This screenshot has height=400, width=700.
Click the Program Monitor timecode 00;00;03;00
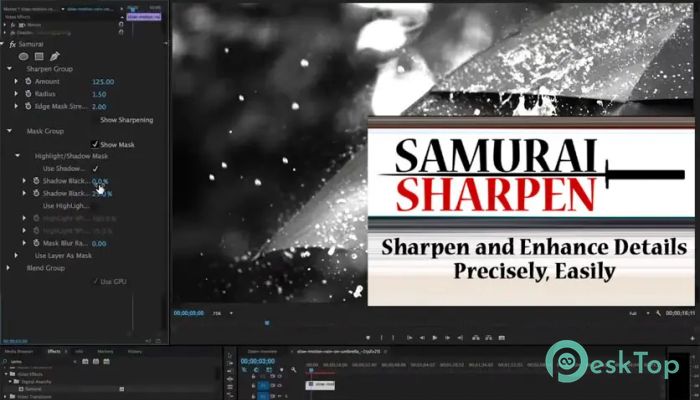tap(189, 313)
